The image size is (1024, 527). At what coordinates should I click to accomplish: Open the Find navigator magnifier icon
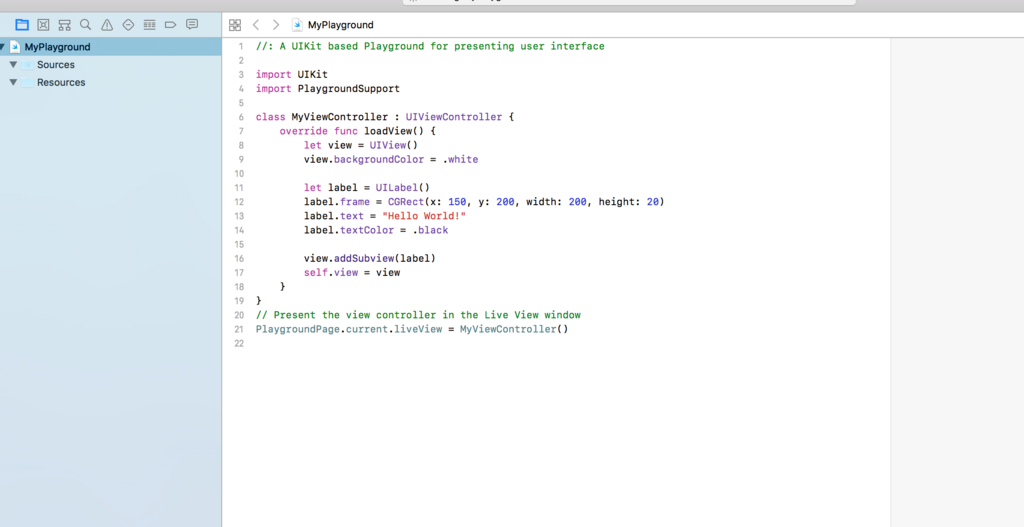86,25
